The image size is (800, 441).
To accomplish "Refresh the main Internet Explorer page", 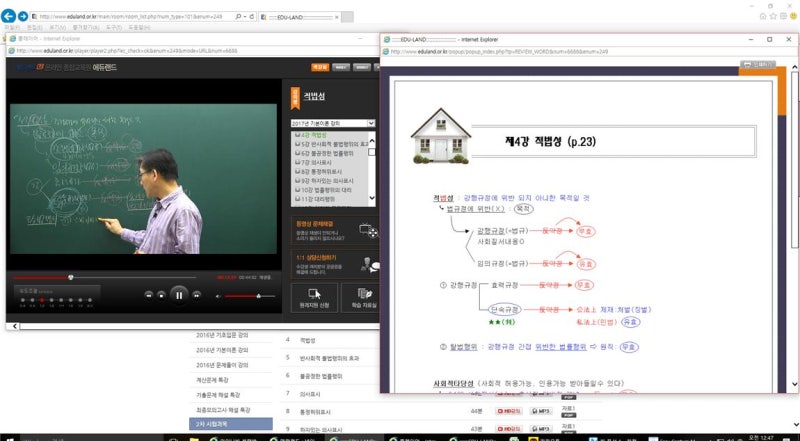I will pos(252,17).
